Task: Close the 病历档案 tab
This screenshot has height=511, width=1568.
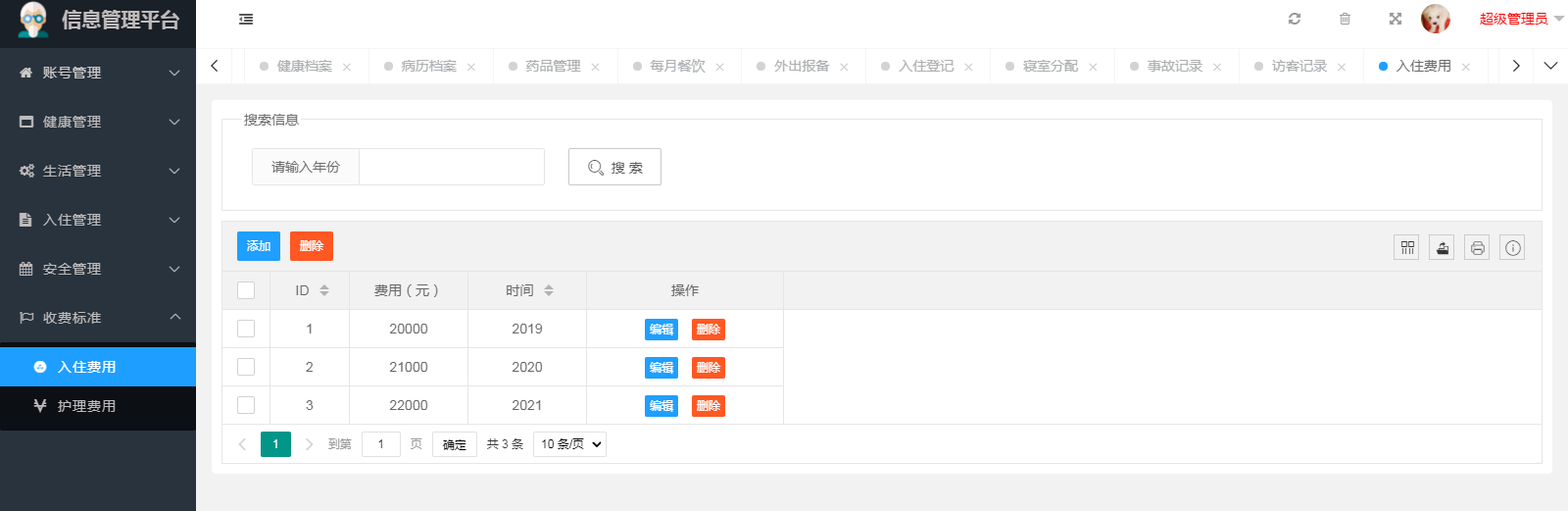Action: [x=471, y=67]
